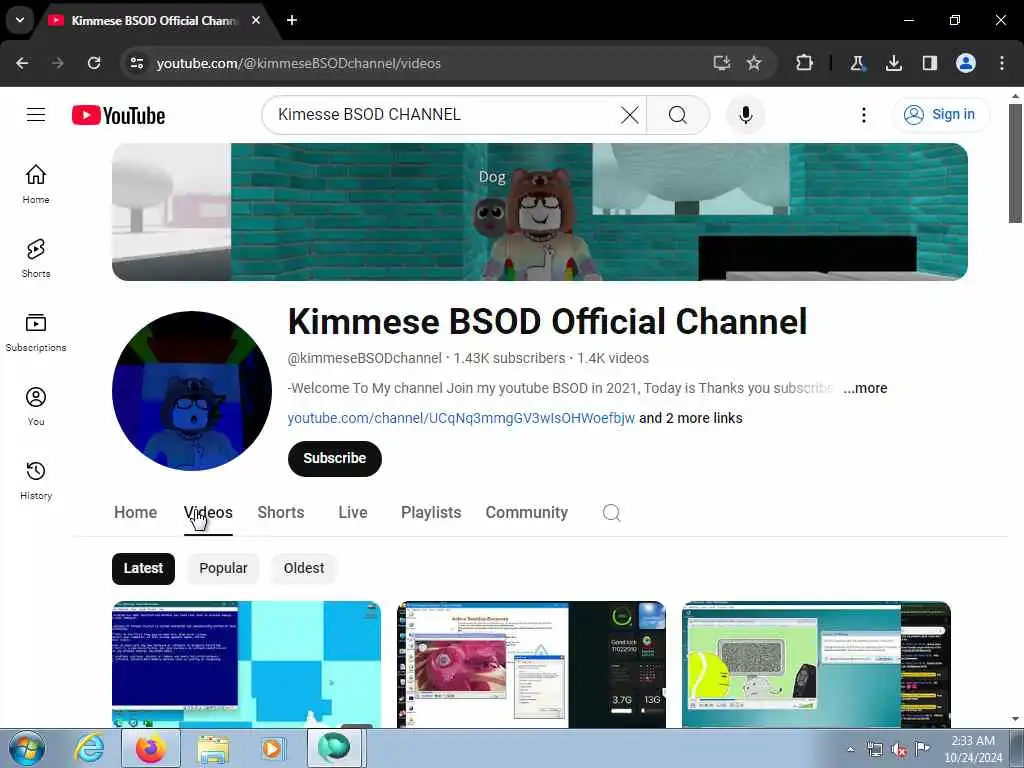Open Windows Explorer folder on taskbar
The width and height of the screenshot is (1024, 768).
(213, 750)
